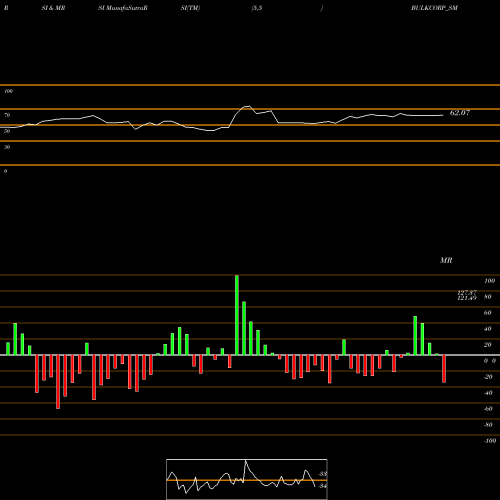Click the RSI axis 0 level label
Viewport: 500px width, 500px height.
(x=5, y=171)
